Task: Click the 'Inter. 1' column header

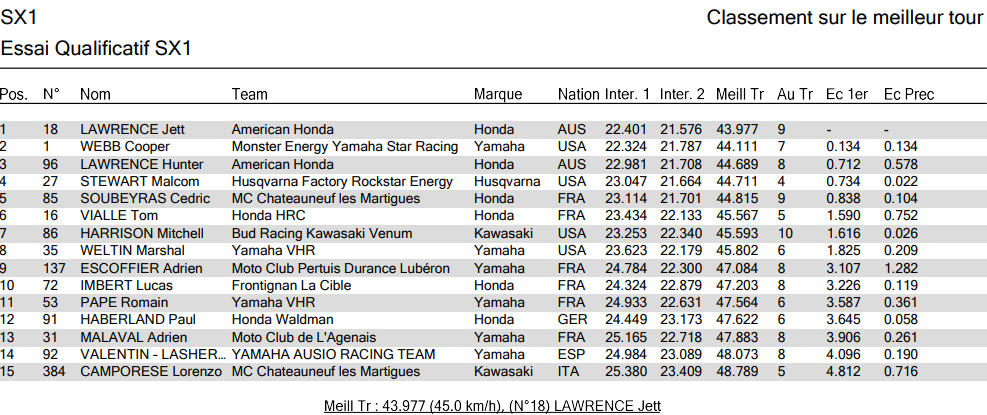Action: pyautogui.click(x=627, y=94)
